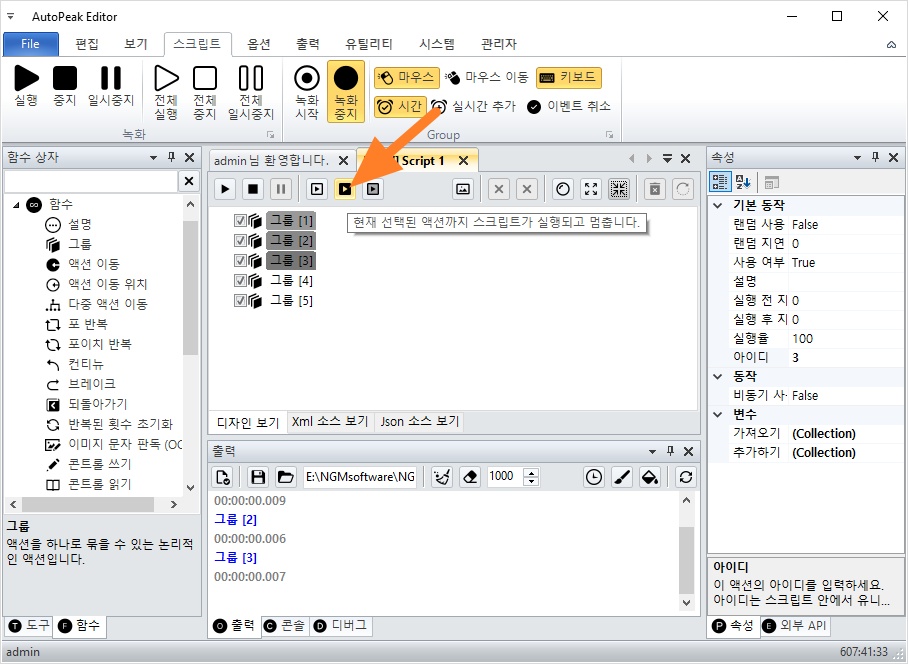
Task: Click the collapse-all arrows icon
Action: [619, 189]
